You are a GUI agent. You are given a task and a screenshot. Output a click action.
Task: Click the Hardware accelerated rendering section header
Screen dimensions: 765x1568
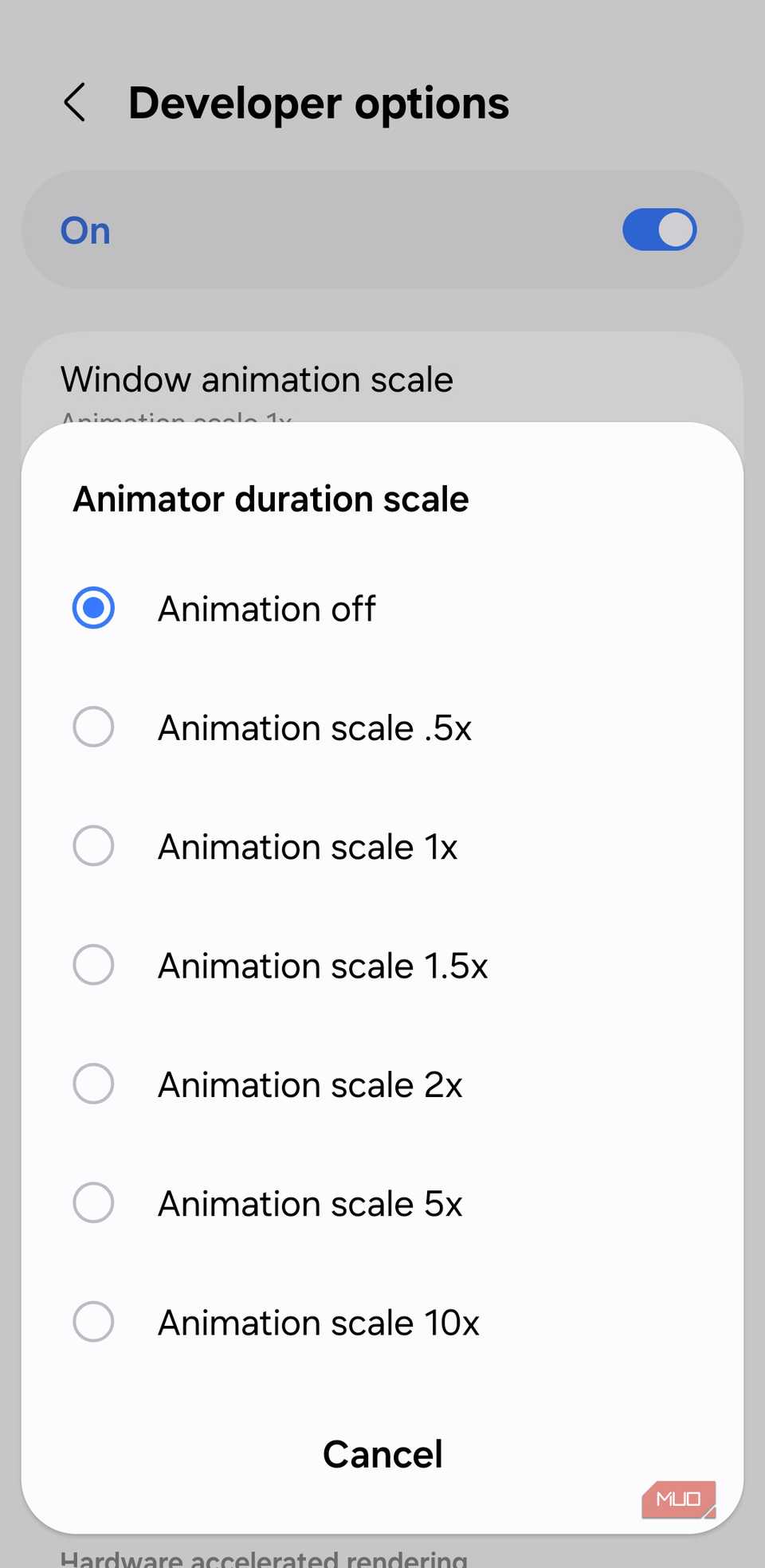coord(264,1558)
